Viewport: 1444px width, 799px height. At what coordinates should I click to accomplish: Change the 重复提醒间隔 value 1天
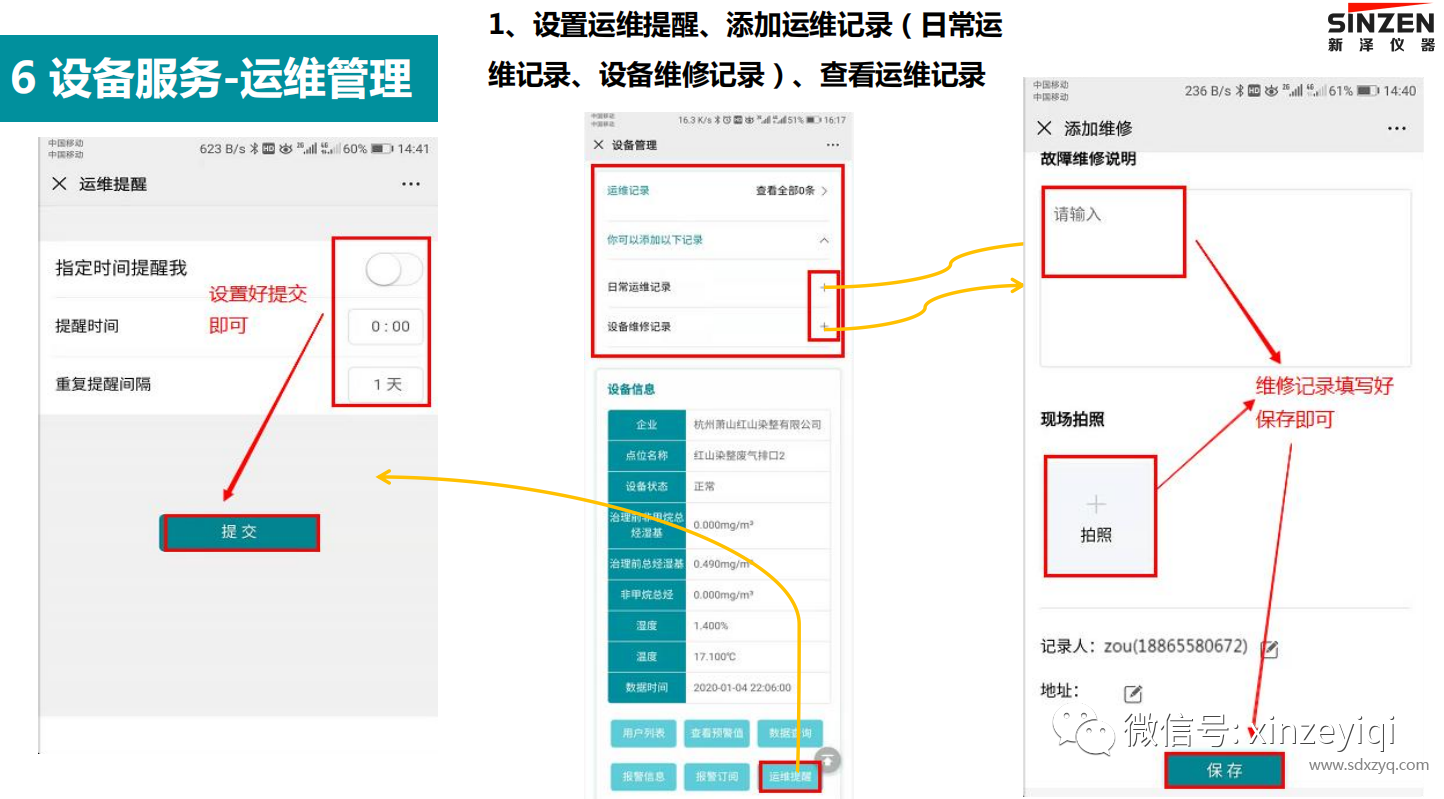(x=386, y=384)
